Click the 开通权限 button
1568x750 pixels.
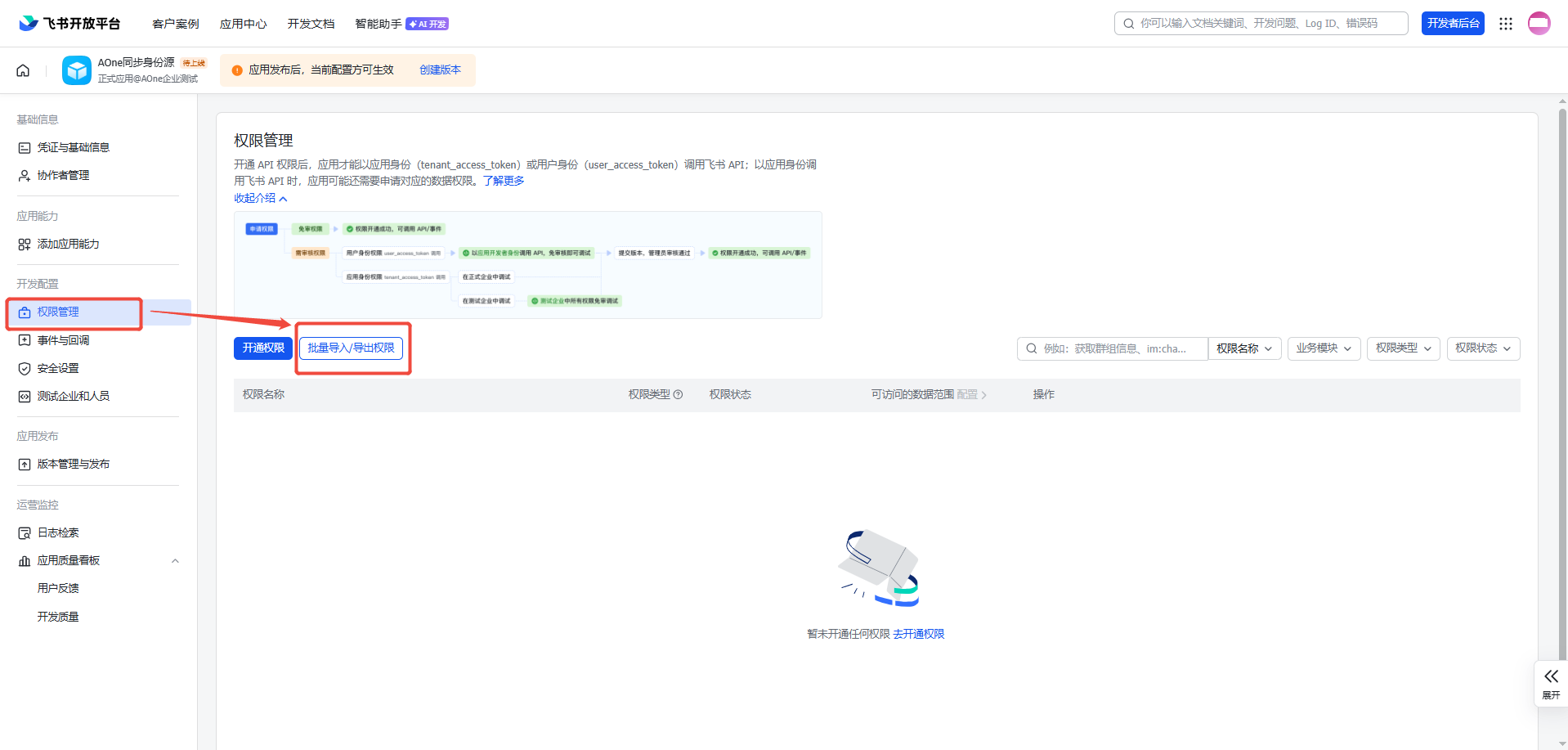[263, 348]
